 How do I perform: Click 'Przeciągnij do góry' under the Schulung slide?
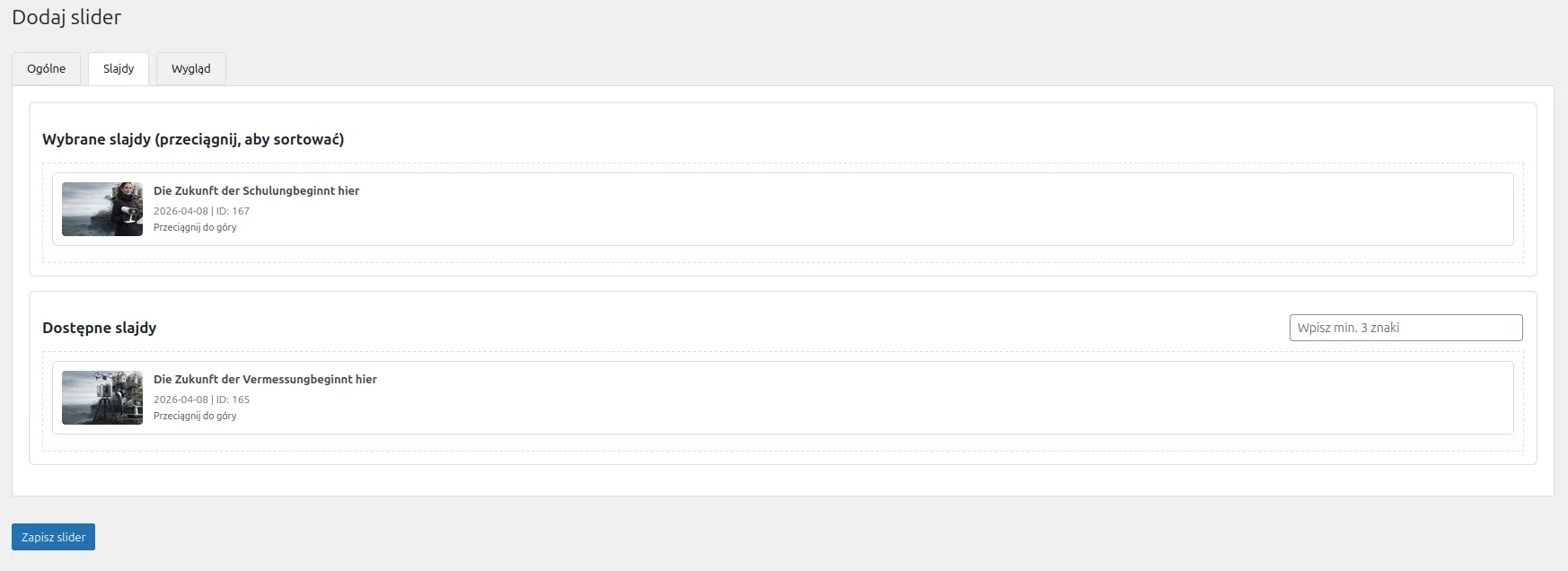[195, 228]
